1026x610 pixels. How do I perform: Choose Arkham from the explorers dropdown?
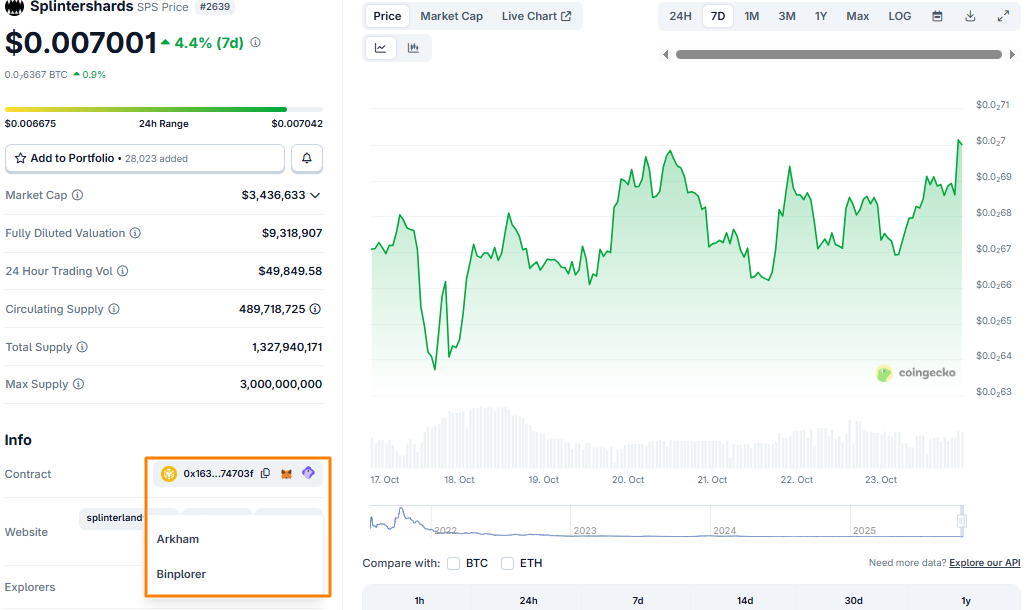(178, 539)
